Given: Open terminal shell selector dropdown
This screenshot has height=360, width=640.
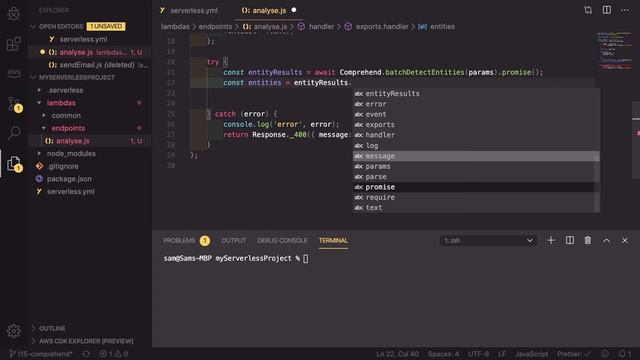Looking at the screenshot, I should [x=488, y=240].
